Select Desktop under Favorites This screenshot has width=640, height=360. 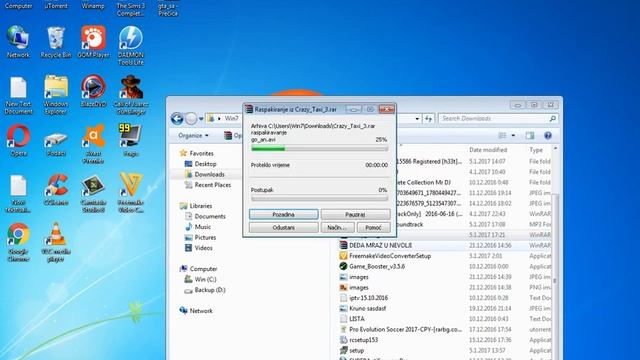click(x=205, y=164)
